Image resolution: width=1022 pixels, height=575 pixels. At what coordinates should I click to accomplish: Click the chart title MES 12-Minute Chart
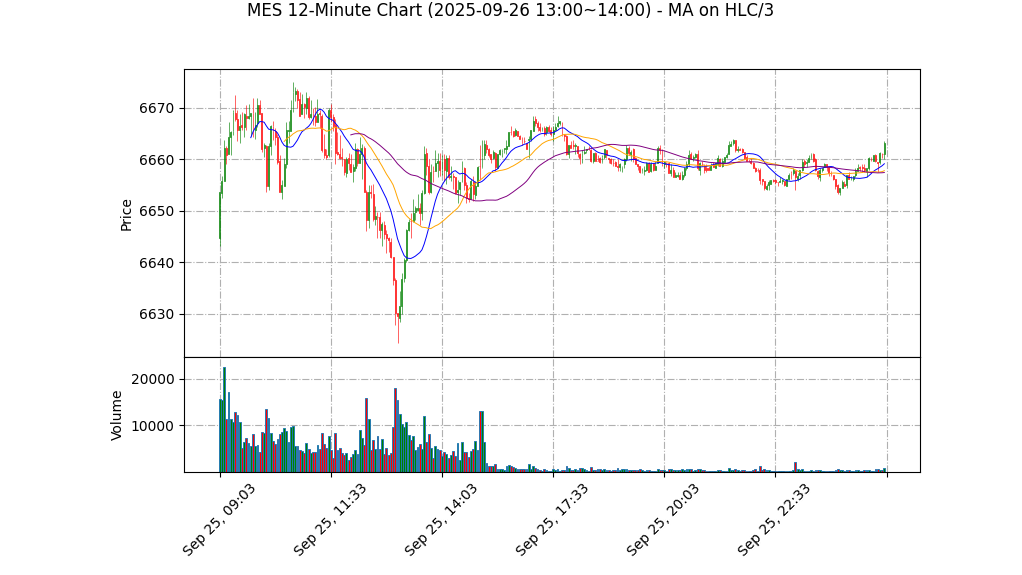click(510, 10)
